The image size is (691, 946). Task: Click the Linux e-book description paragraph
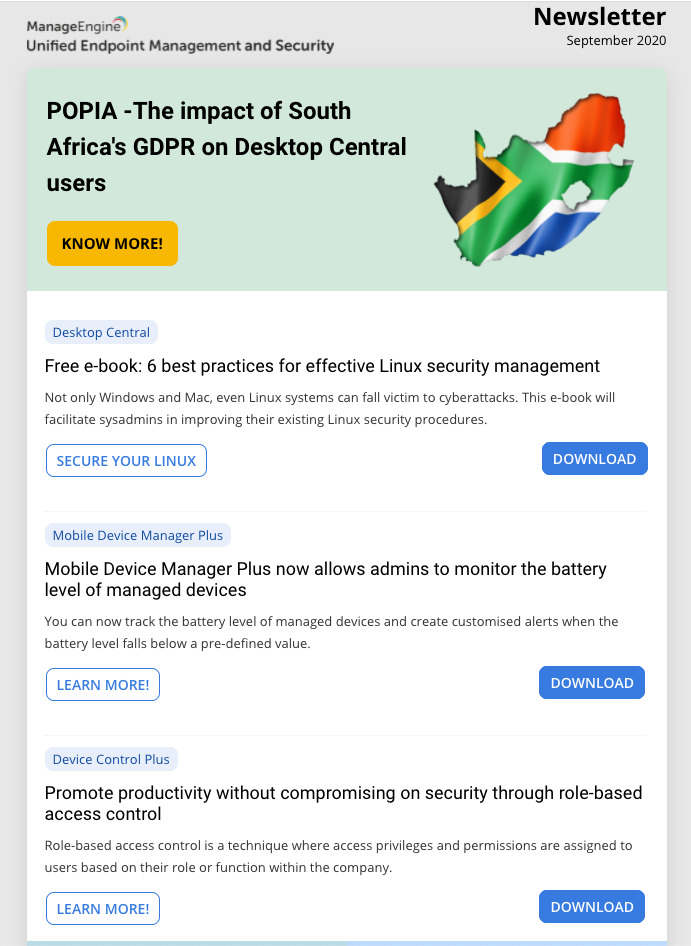pos(330,408)
